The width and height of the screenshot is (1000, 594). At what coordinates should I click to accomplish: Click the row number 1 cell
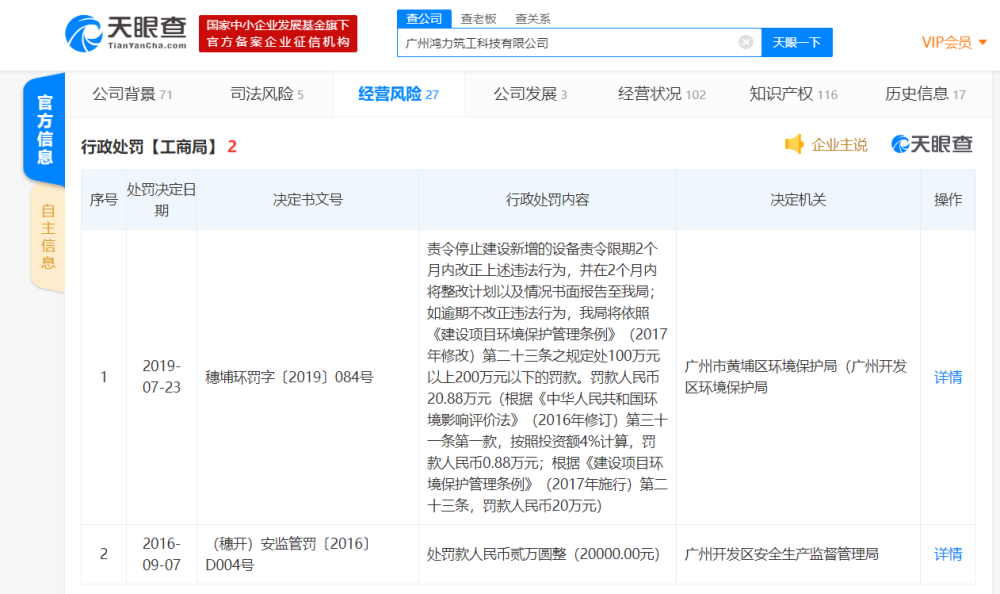click(103, 377)
